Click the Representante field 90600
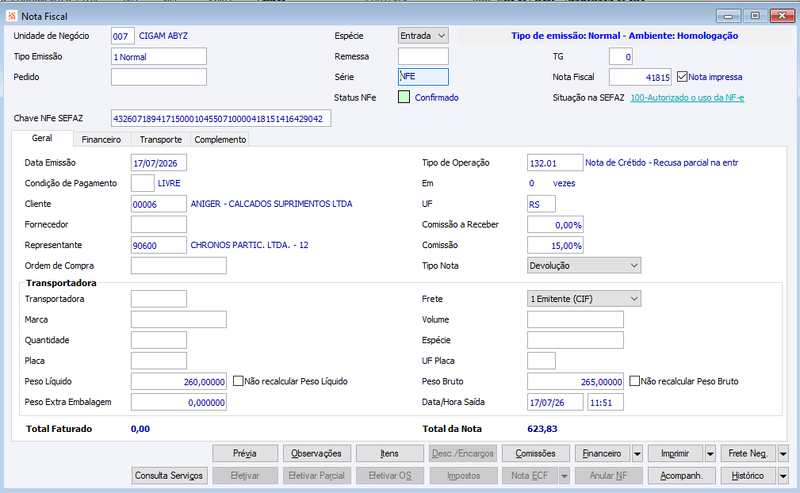The height and width of the screenshot is (493, 800). point(159,245)
